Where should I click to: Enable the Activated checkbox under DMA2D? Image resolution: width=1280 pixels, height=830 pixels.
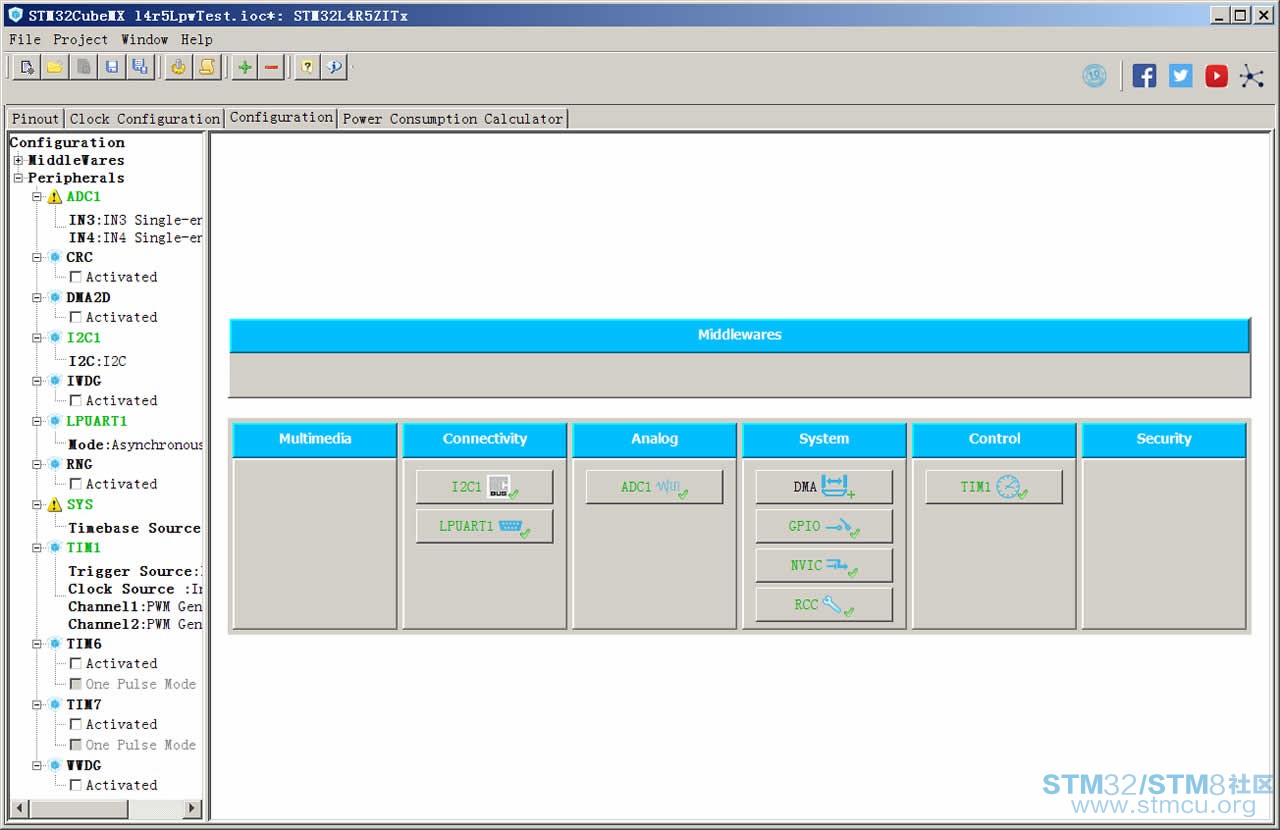point(75,317)
